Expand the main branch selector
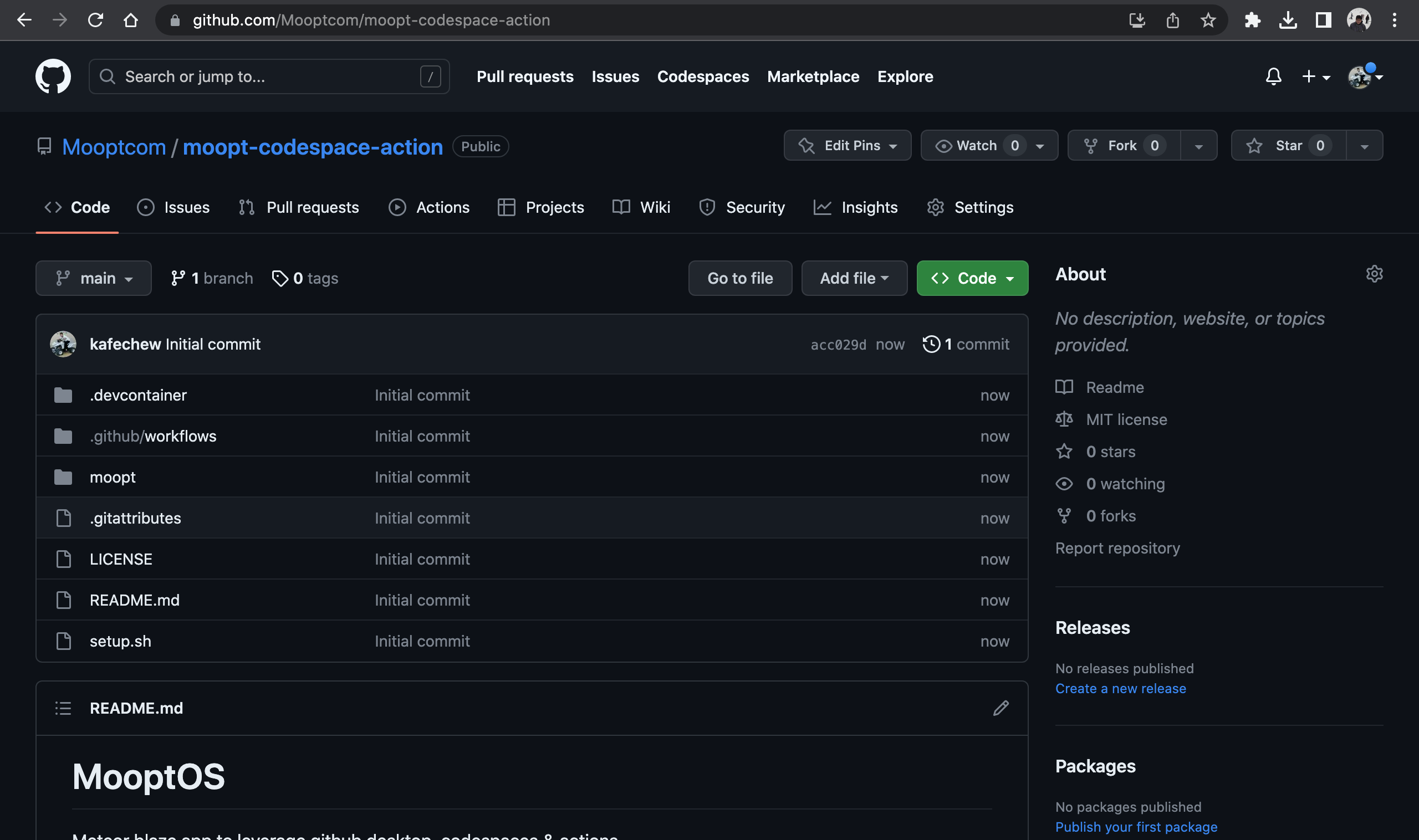This screenshot has width=1419, height=840. (94, 278)
